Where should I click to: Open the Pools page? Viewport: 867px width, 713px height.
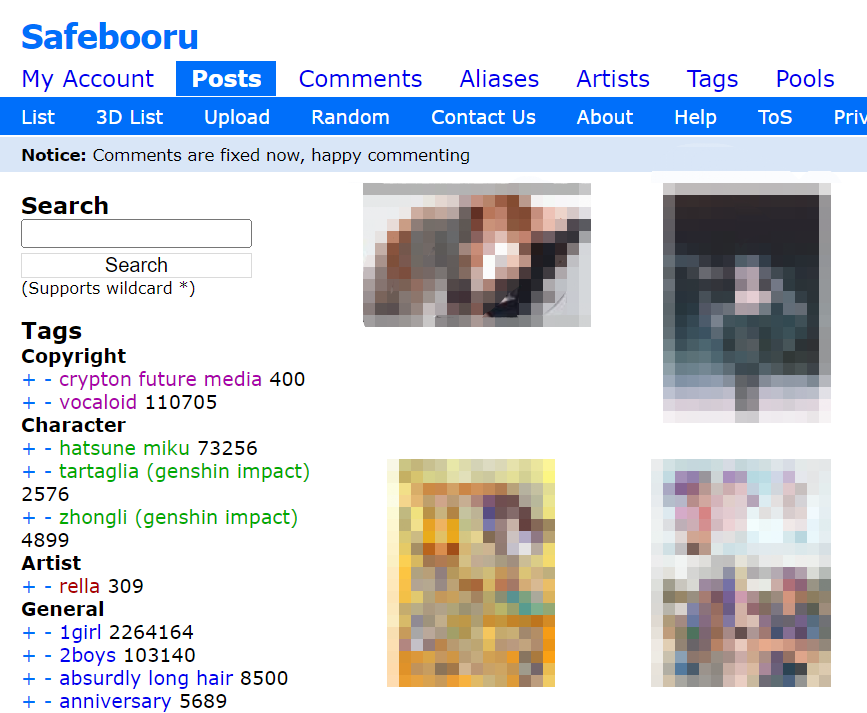click(805, 79)
